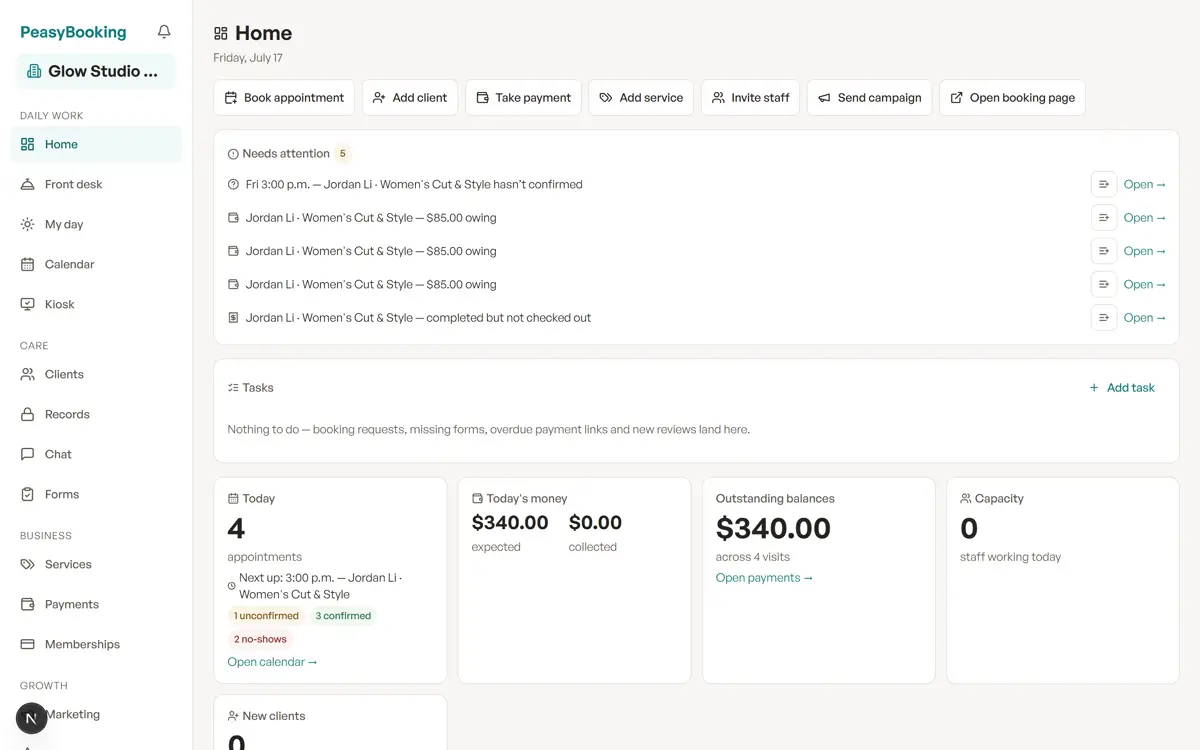This screenshot has height=750, width=1200.
Task: Open the hasn't confirmed appointment row
Action: point(1145,184)
